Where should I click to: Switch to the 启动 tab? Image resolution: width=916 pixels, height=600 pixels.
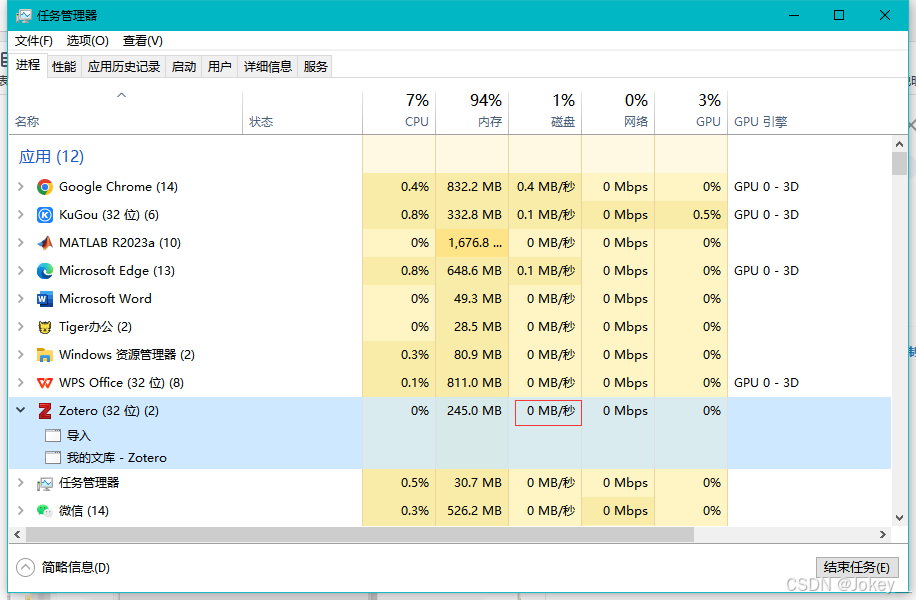[x=184, y=67]
